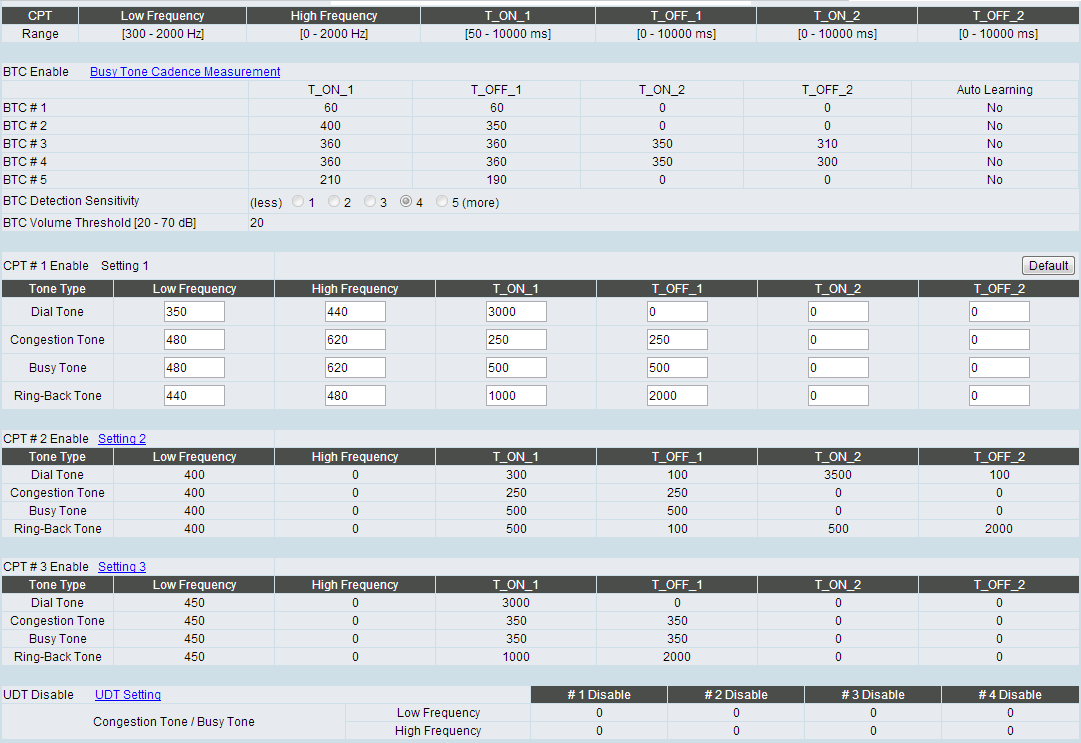Select BTC Detection Sensitivity level 5 (more)
Viewport: 1081px width, 743px height.
pyautogui.click(x=442, y=202)
